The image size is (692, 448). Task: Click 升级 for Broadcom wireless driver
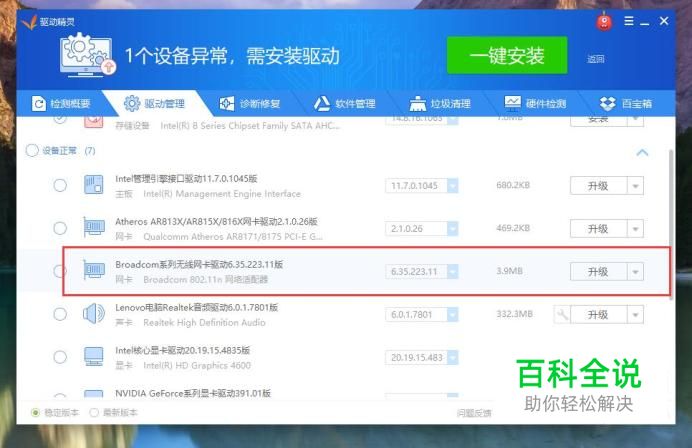[598, 271]
